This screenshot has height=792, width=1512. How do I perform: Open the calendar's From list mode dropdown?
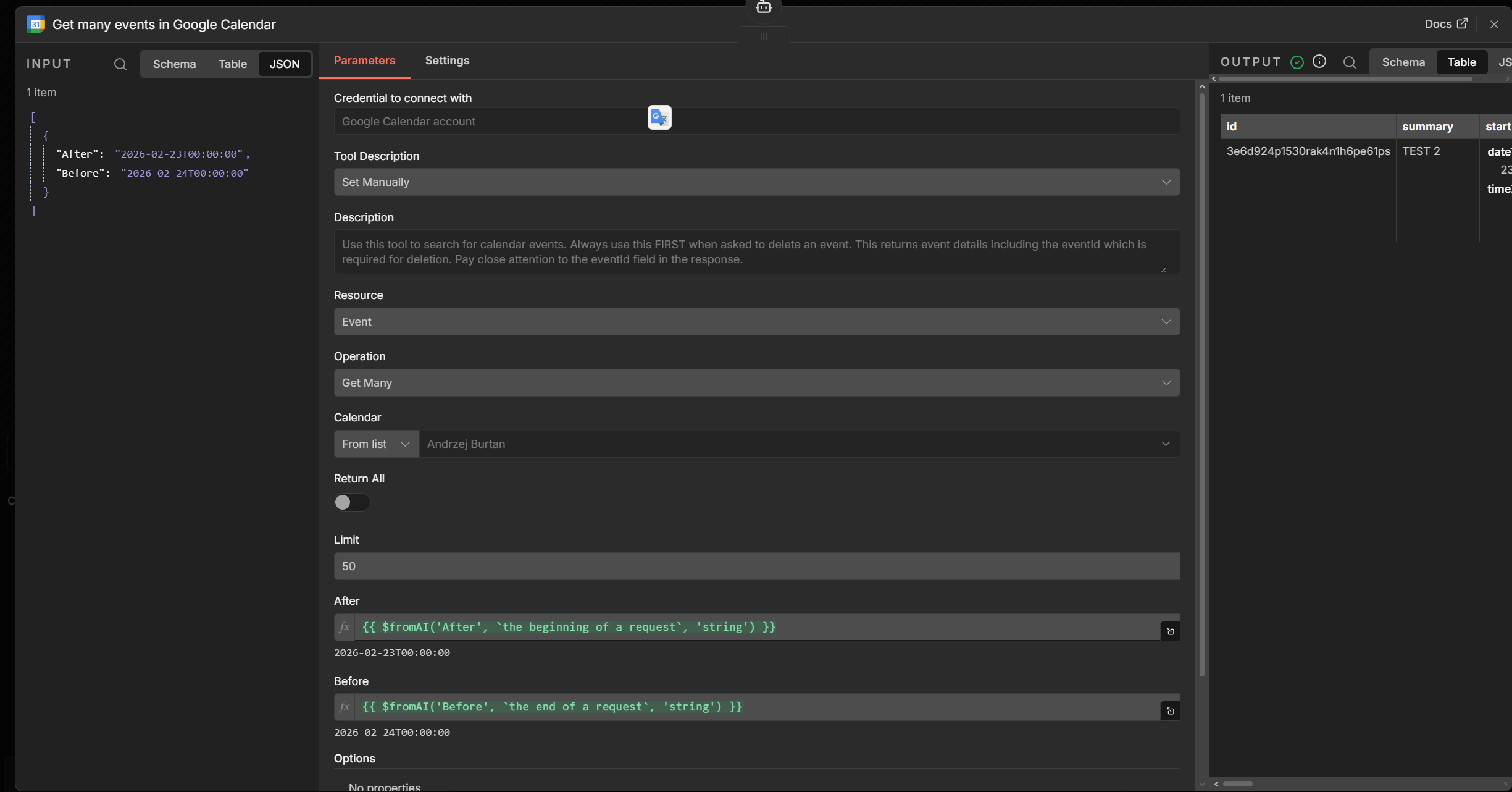[376, 444]
